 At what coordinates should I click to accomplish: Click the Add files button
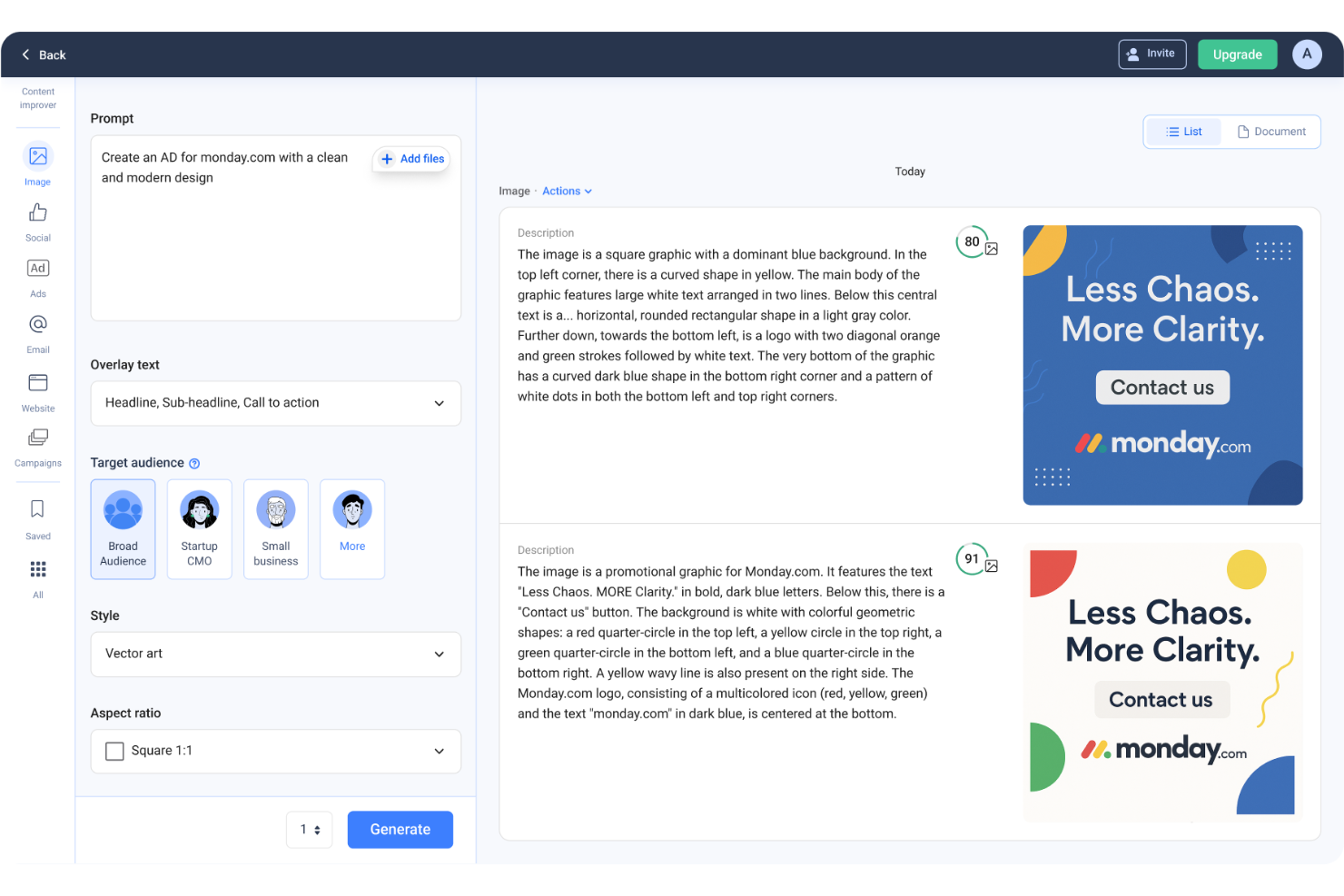(412, 159)
